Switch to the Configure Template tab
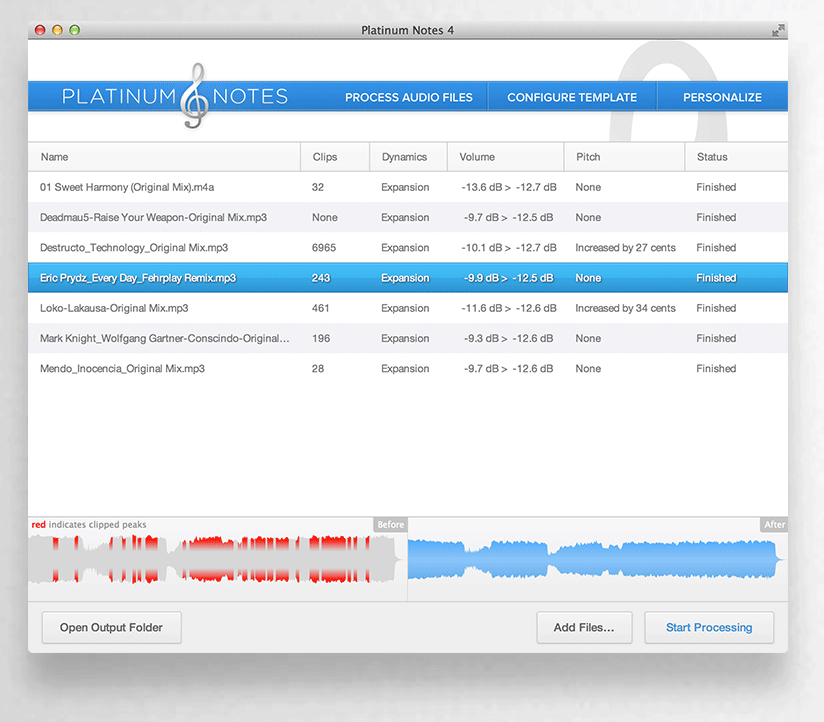Viewport: 824px width, 722px height. point(572,97)
